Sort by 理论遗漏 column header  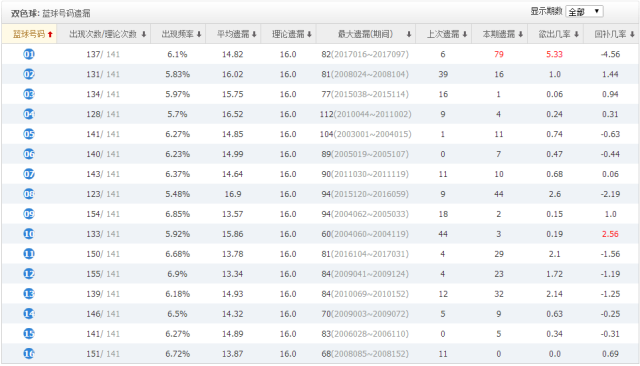(289, 34)
